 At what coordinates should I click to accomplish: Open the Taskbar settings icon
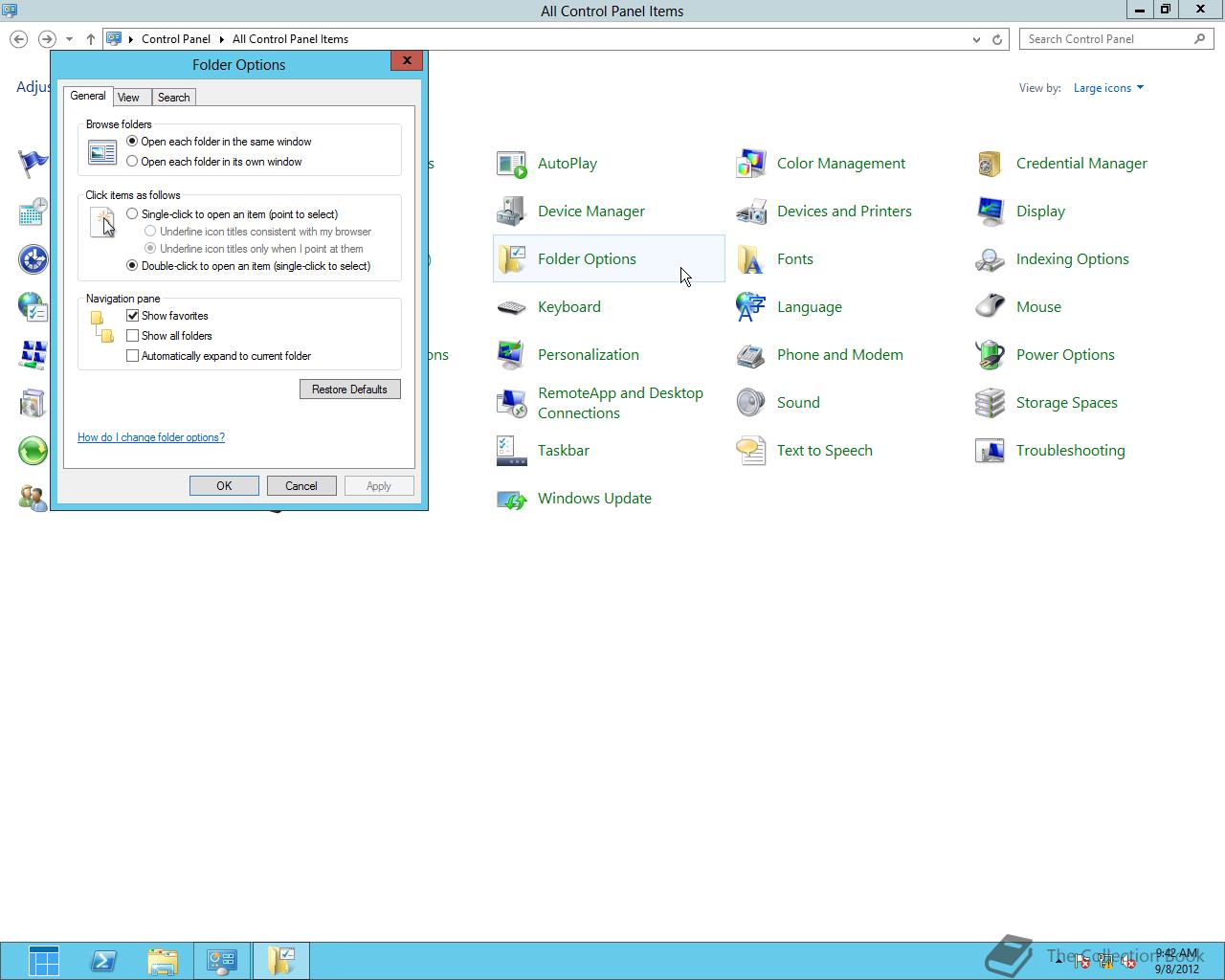tap(512, 451)
